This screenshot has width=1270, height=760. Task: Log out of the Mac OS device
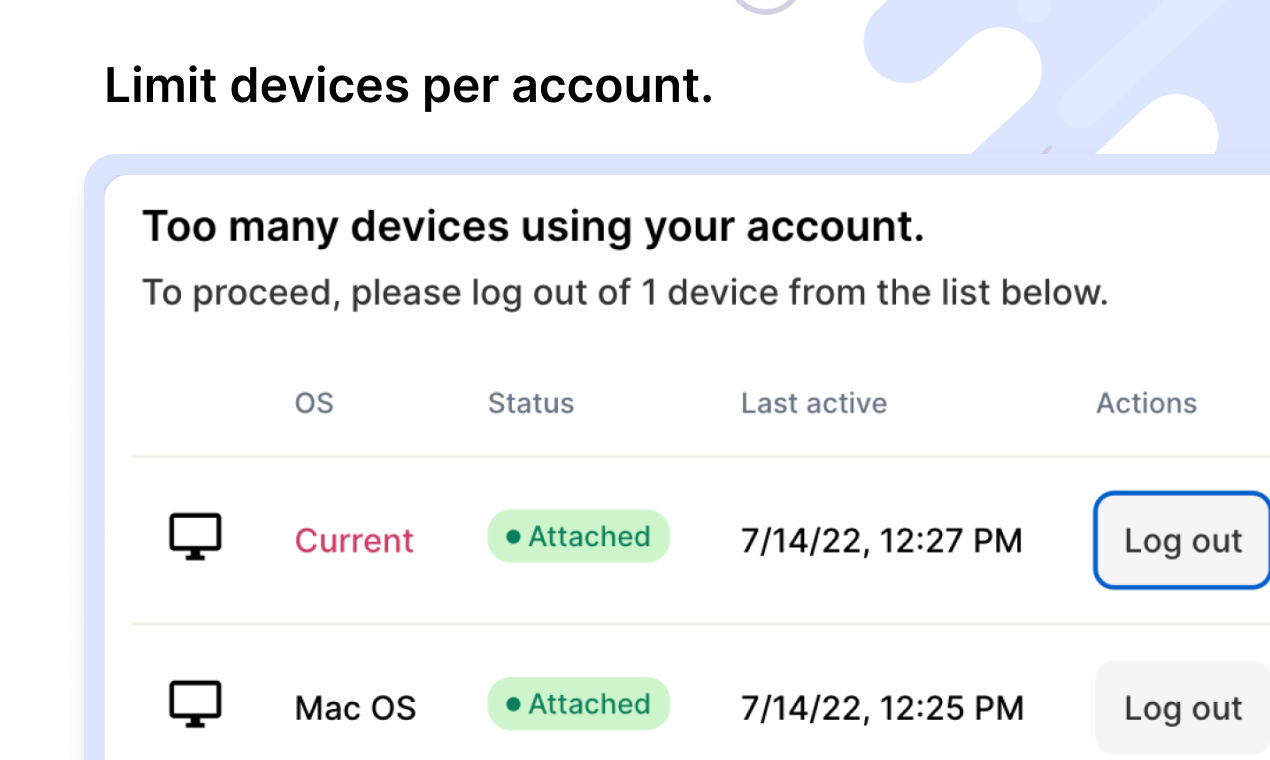[x=1182, y=707]
